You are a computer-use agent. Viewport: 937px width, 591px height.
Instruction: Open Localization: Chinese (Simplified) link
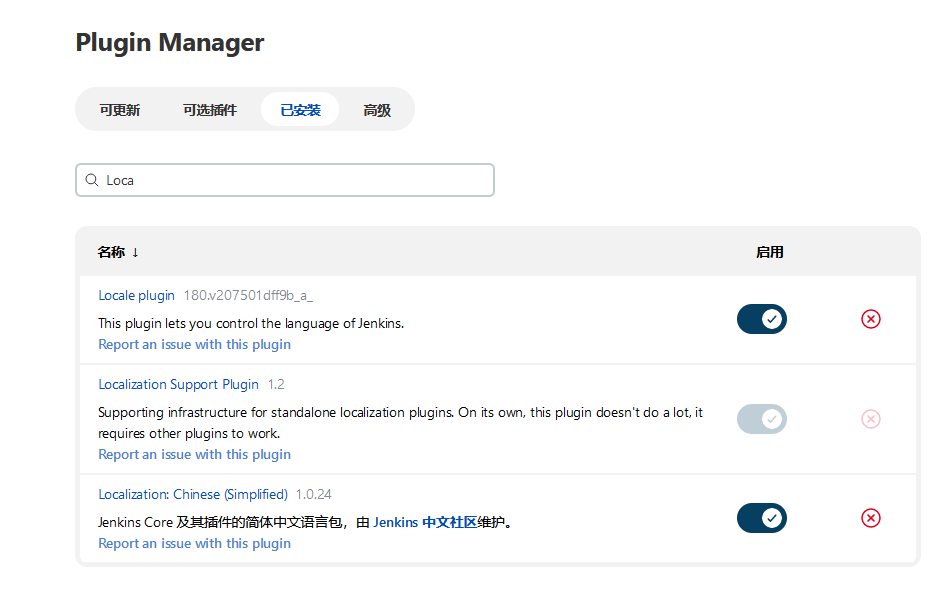click(x=193, y=494)
